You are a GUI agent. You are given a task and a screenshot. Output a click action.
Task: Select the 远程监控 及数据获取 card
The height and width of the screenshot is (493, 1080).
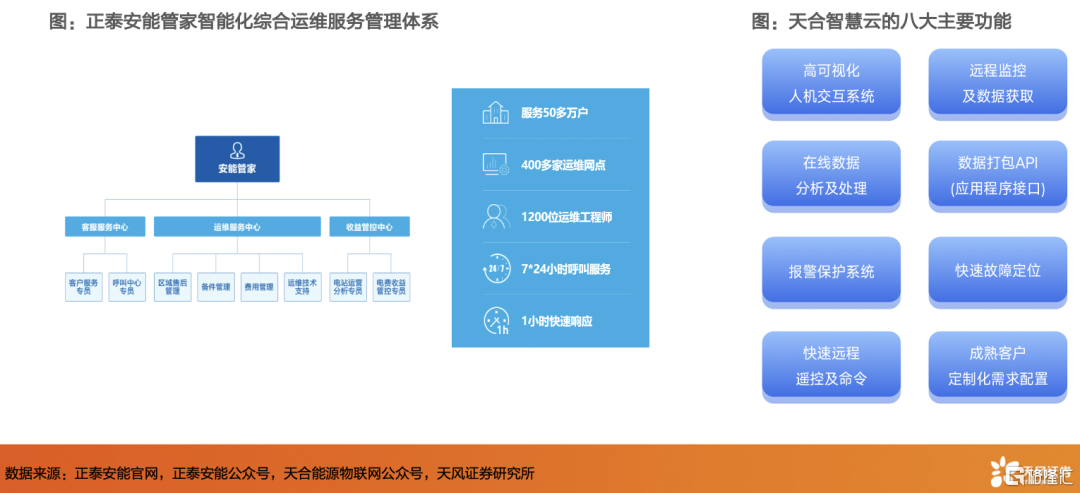pos(998,84)
